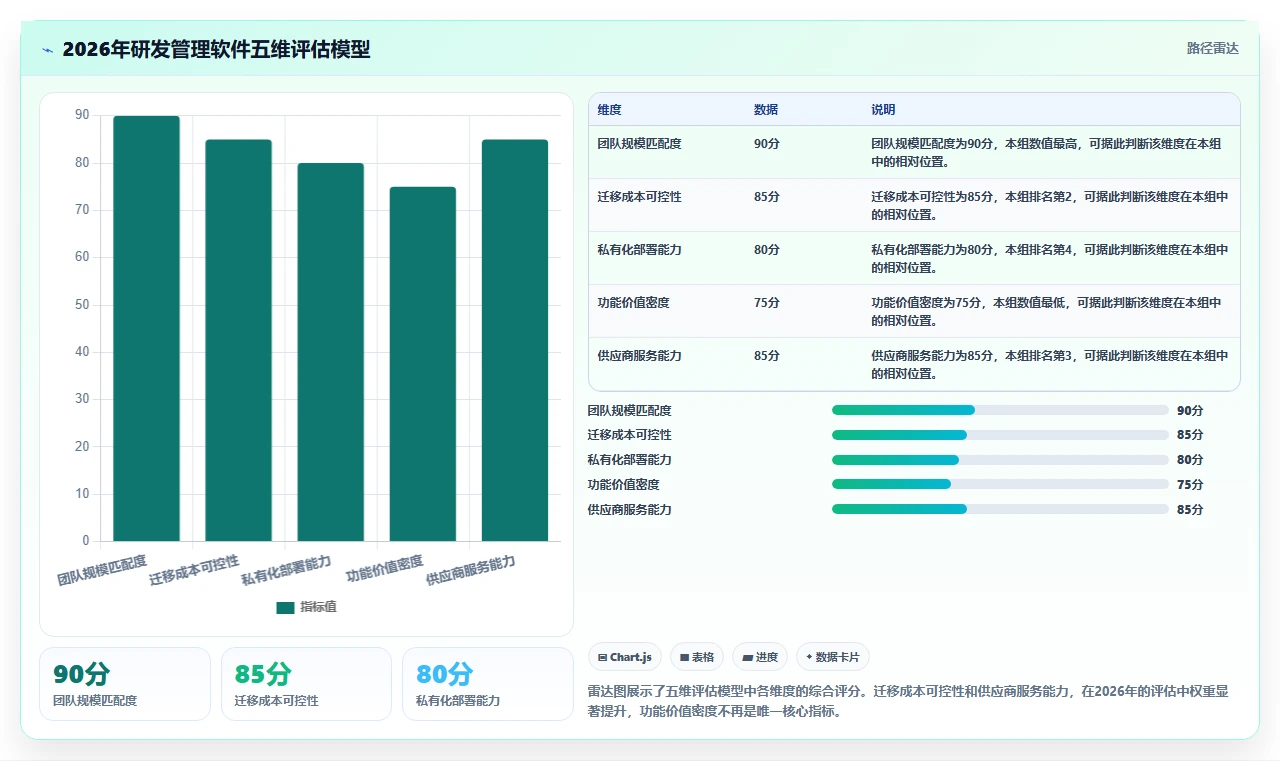The width and height of the screenshot is (1280, 761).
Task: Click 私有化部署能力 in the table's dimension column
Action: pos(640,250)
